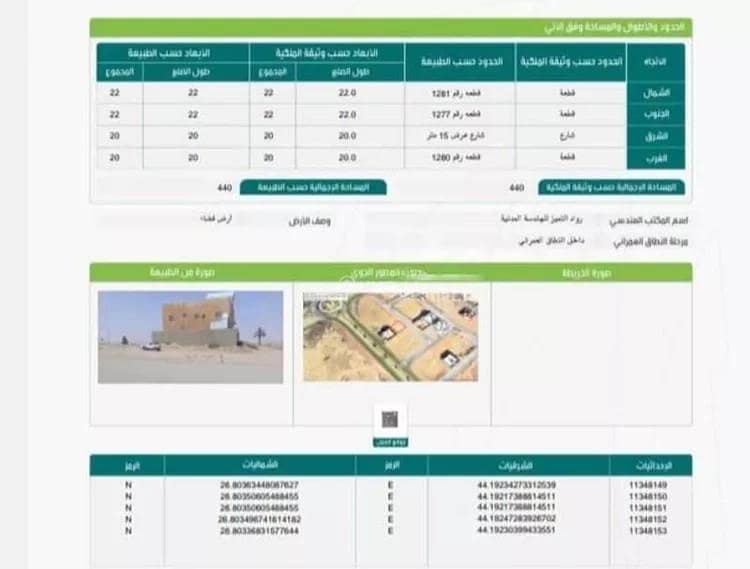Click the small green label under the QR code
The image size is (750, 569).
[x=389, y=441]
